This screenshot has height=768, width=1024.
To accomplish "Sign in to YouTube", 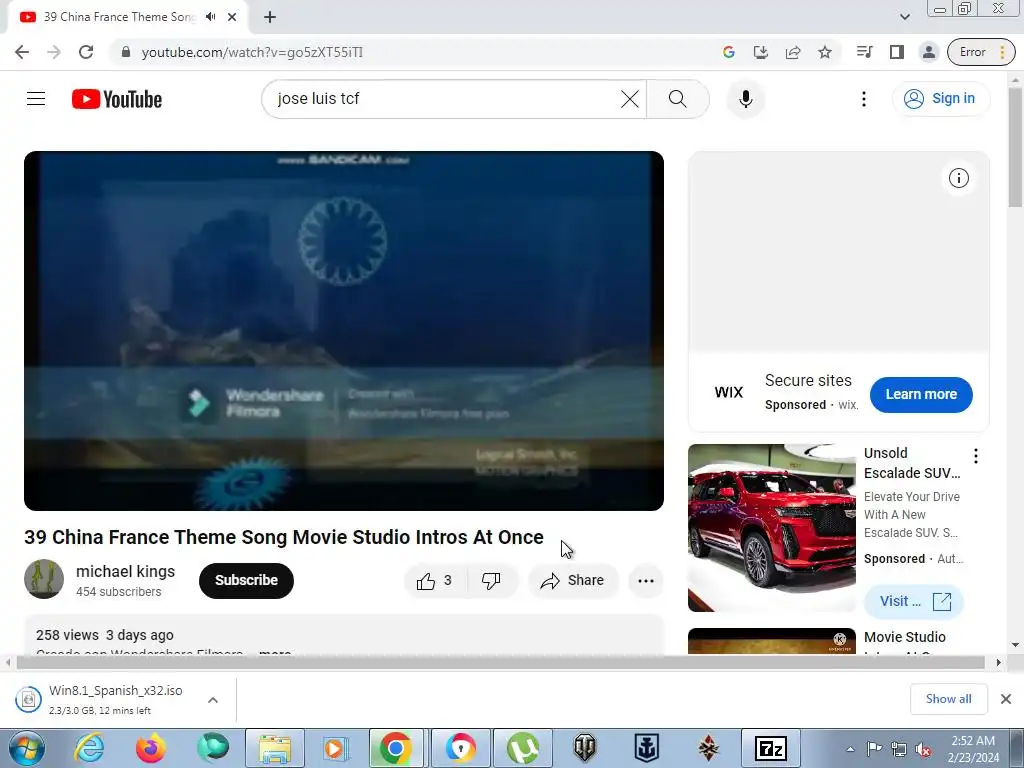I will click(x=940, y=99).
